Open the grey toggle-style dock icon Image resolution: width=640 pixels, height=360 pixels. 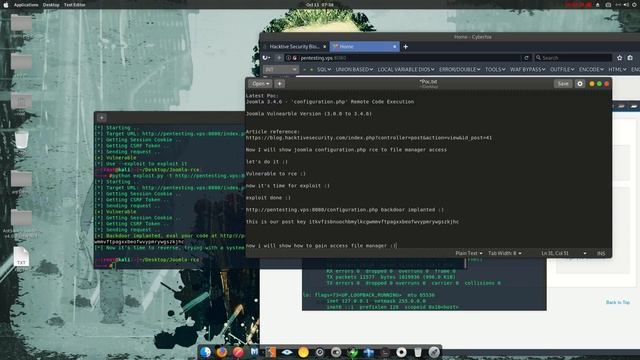336,352
